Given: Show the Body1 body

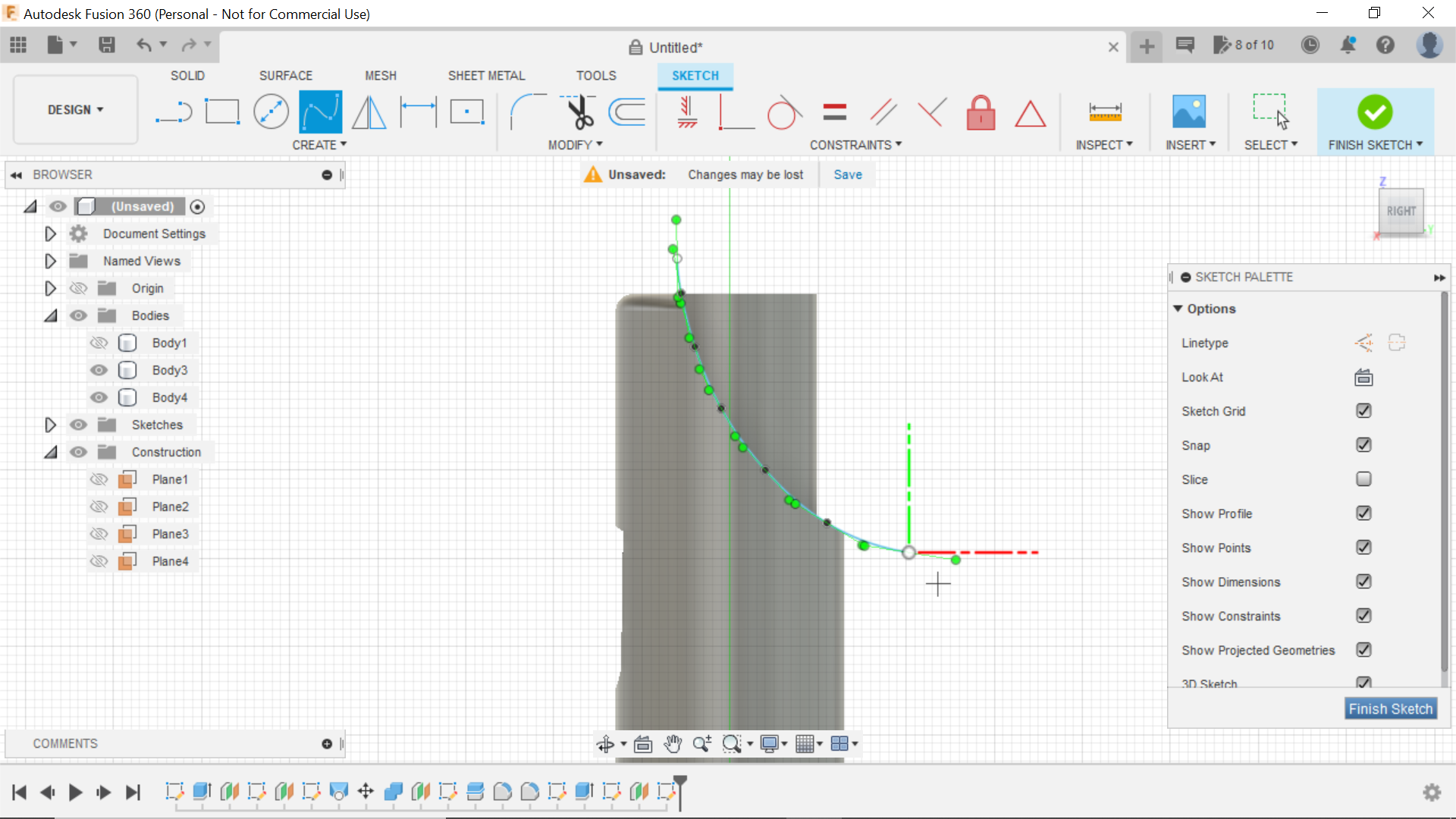Looking at the screenshot, I should [x=99, y=343].
